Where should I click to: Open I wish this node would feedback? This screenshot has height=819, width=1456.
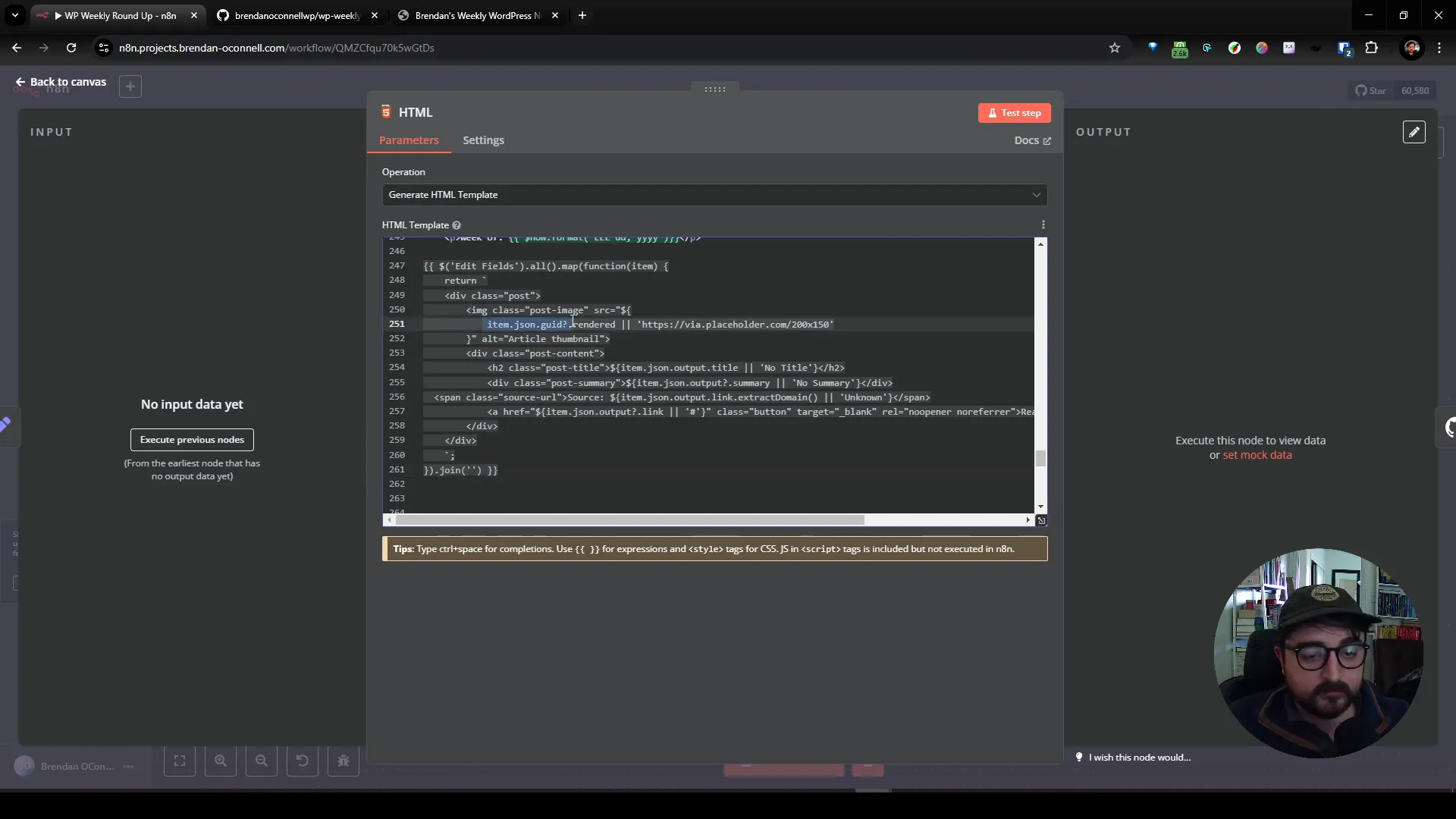[1133, 758]
